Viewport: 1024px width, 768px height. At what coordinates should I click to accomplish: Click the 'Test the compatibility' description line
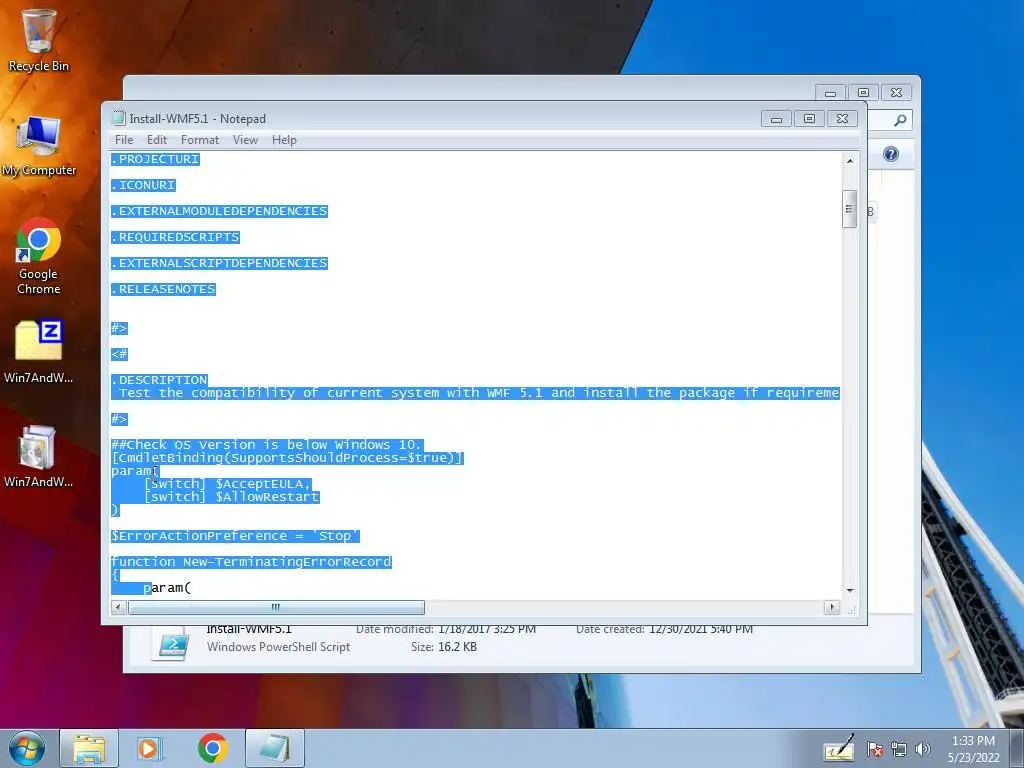475,393
